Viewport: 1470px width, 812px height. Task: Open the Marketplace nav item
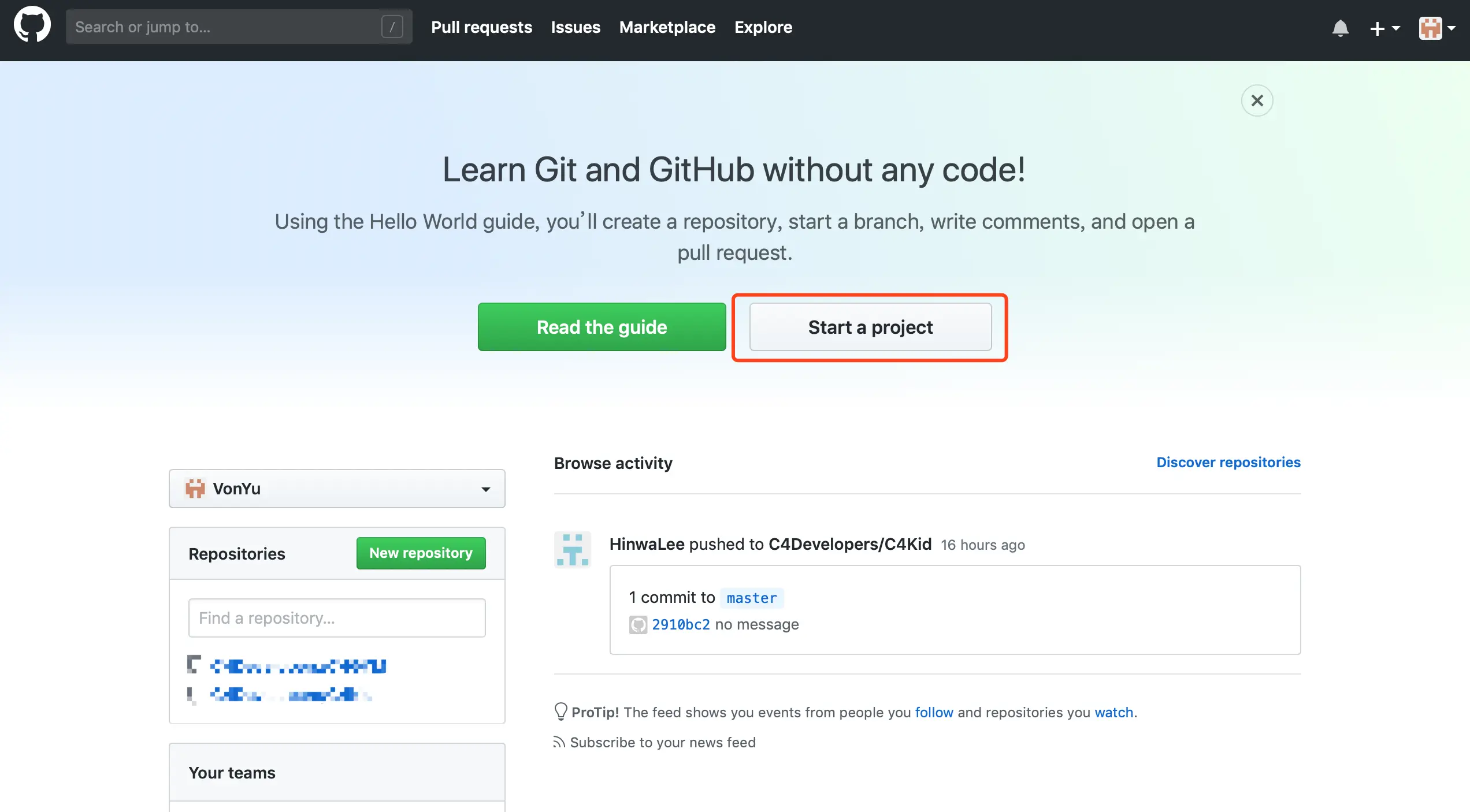(x=667, y=27)
